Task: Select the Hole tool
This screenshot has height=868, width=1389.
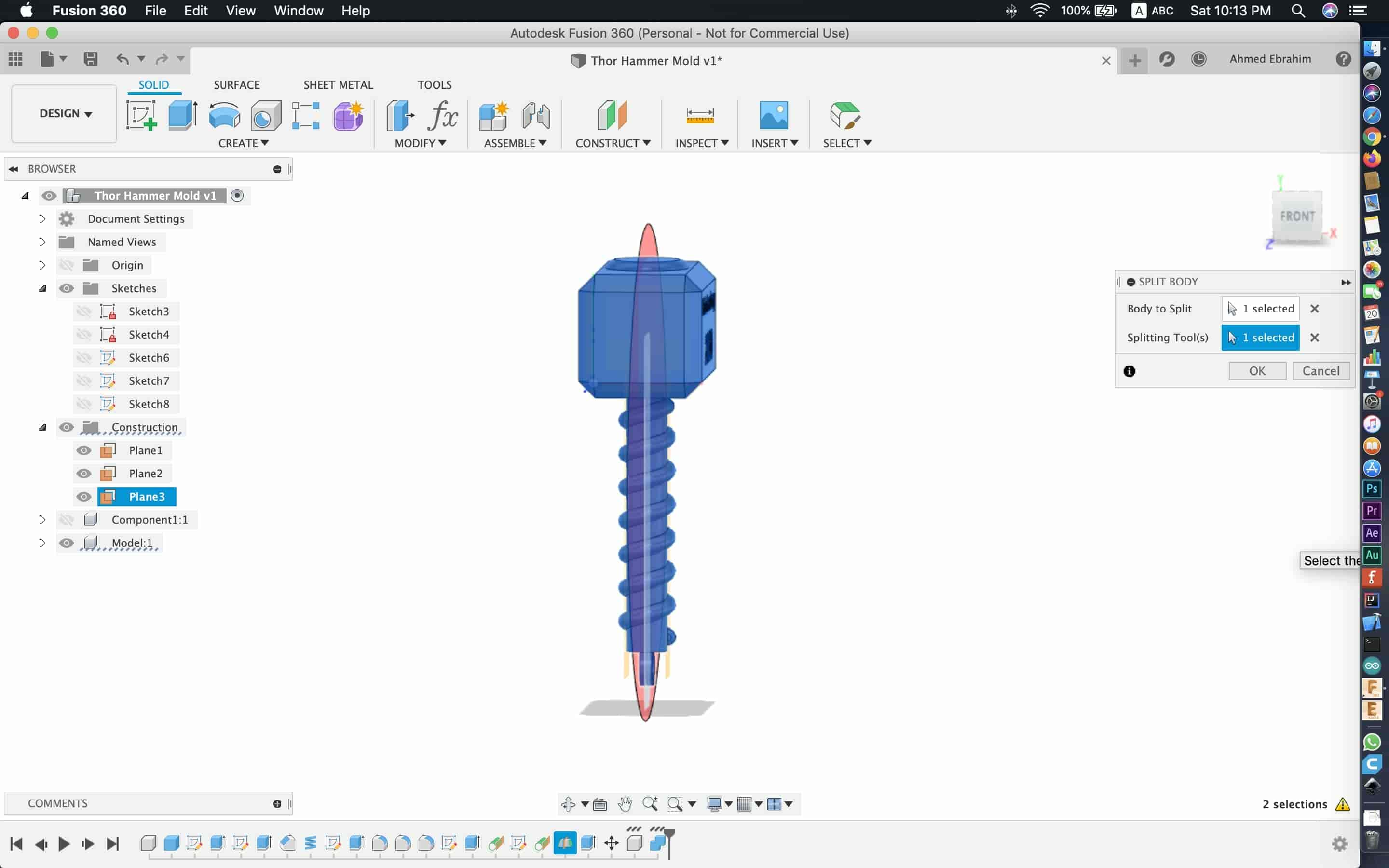Action: 266,115
